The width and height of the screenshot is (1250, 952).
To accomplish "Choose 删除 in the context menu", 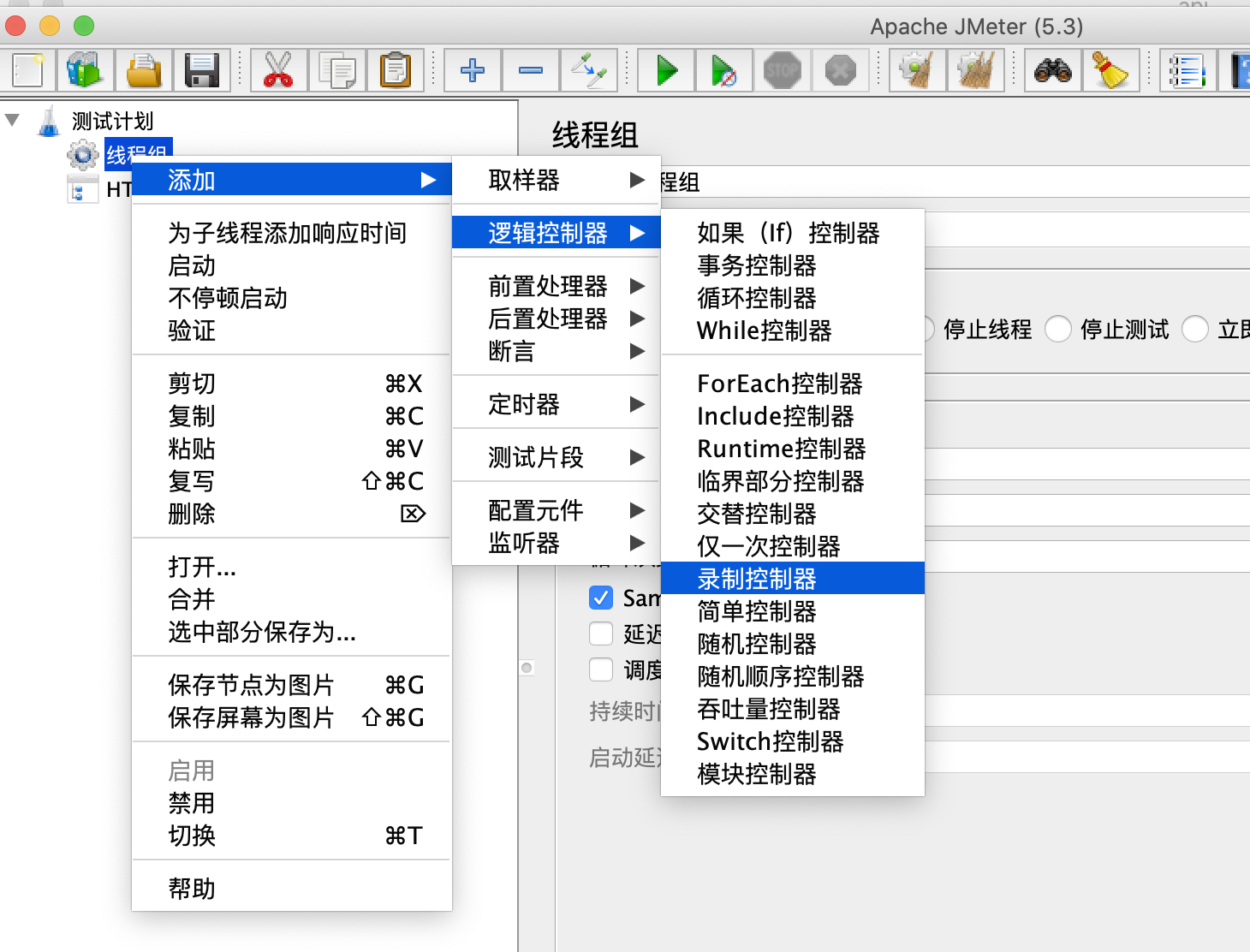I will click(x=292, y=514).
